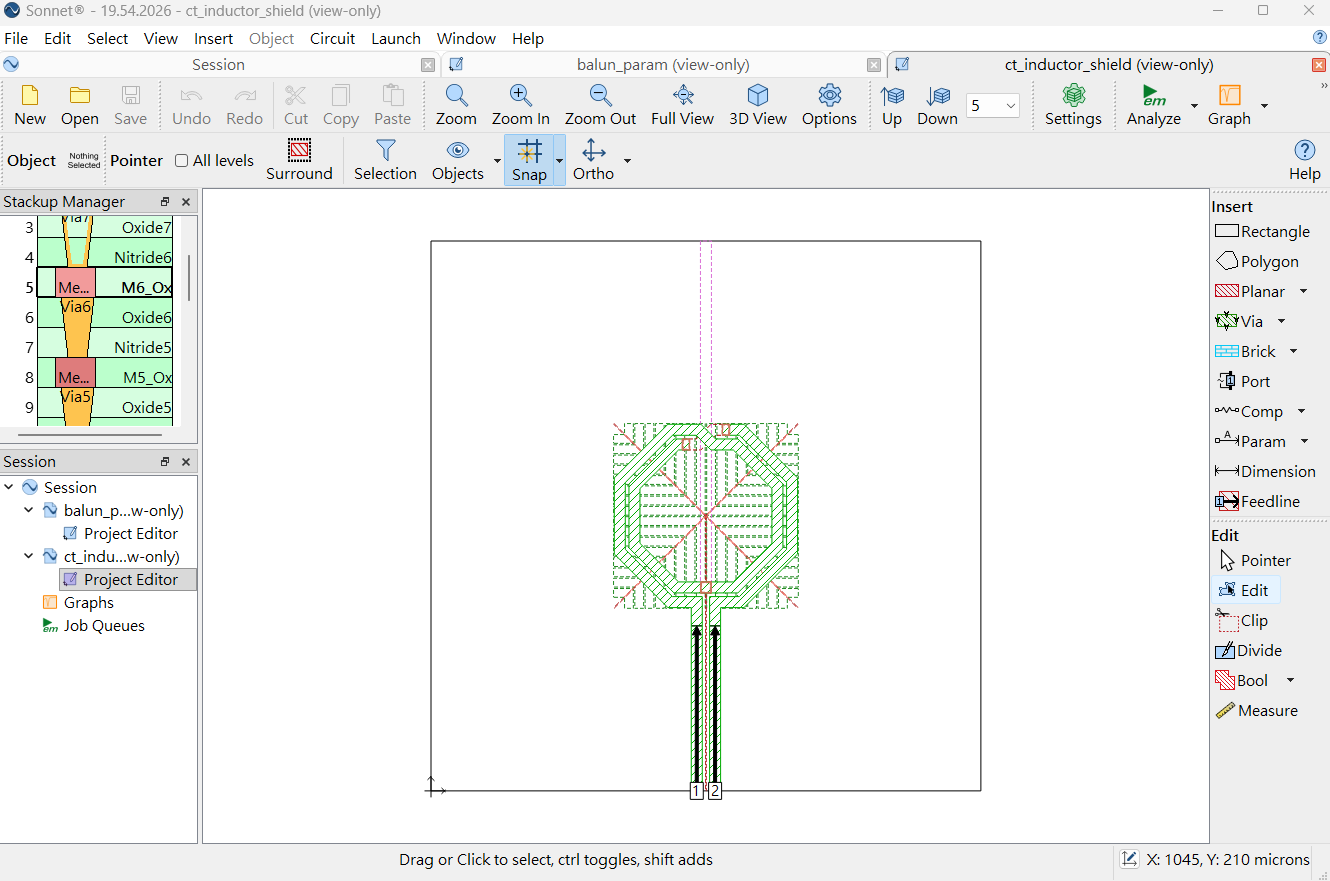Image resolution: width=1330 pixels, height=881 pixels.
Task: Toggle the Snap button off
Action: click(x=529, y=160)
